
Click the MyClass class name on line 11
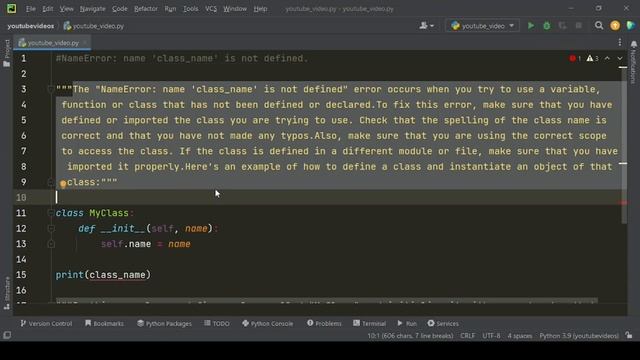(109, 213)
